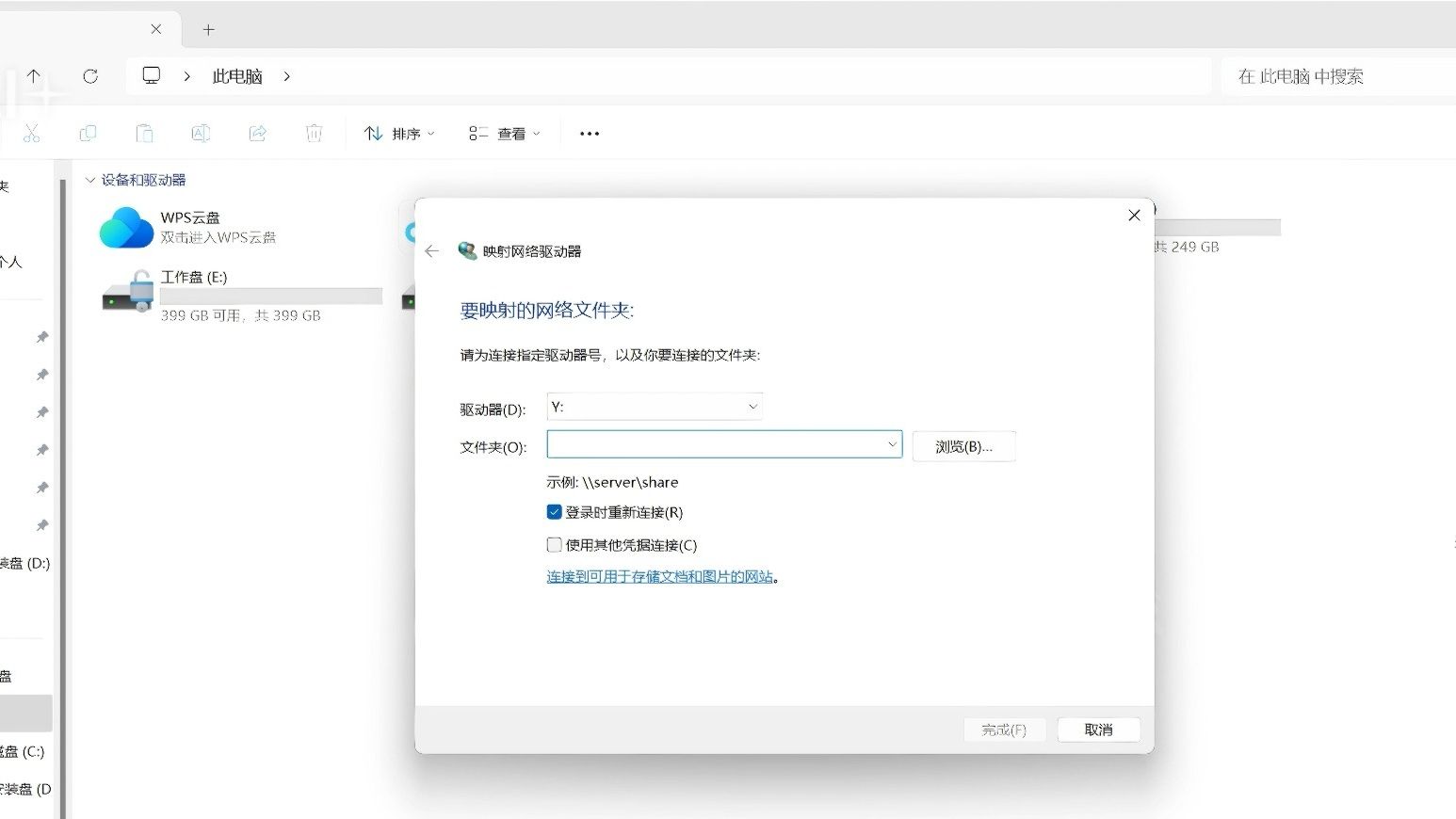This screenshot has width=1456, height=819.
Task: Refresh the current Explorer view
Action: [x=90, y=76]
